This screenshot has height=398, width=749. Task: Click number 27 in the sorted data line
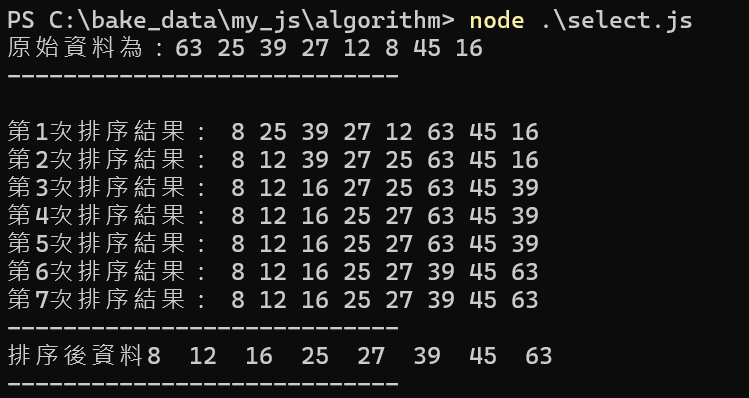coord(371,356)
